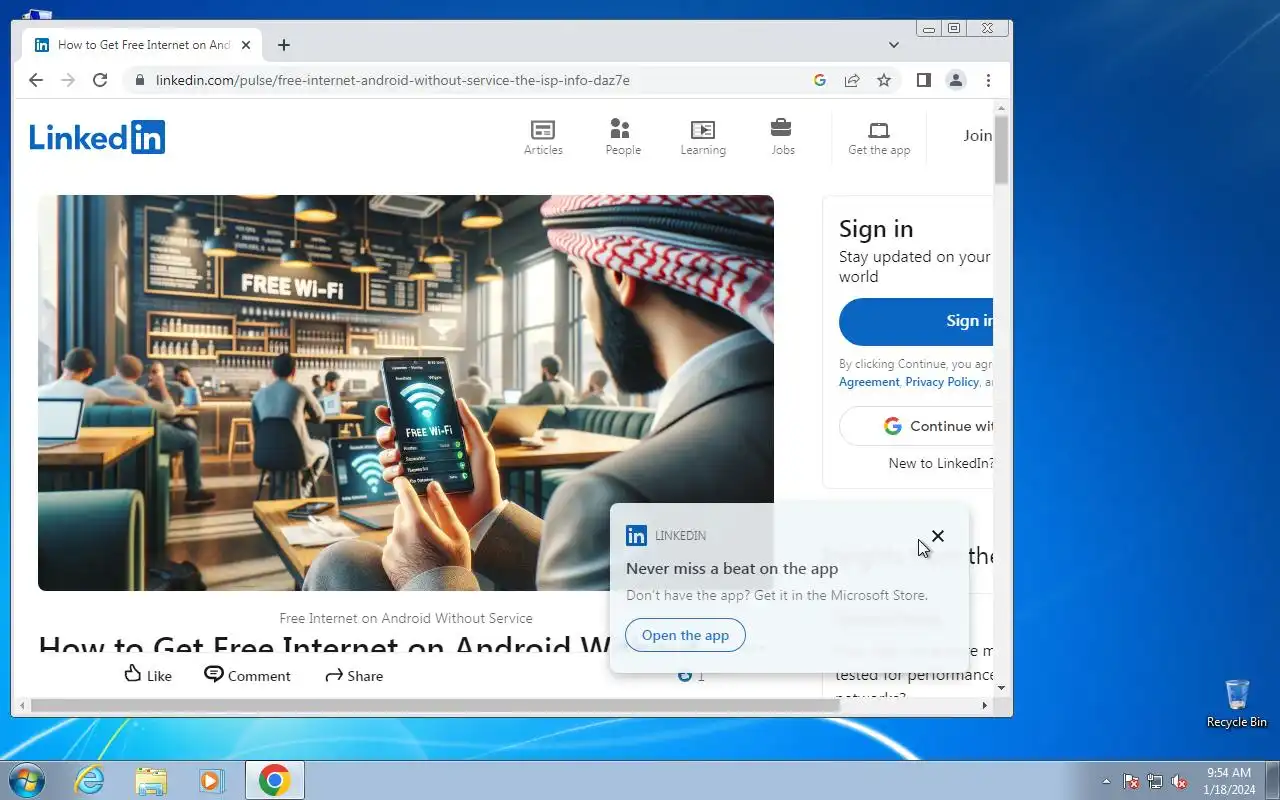
Task: Open a new tab
Action: tap(284, 45)
